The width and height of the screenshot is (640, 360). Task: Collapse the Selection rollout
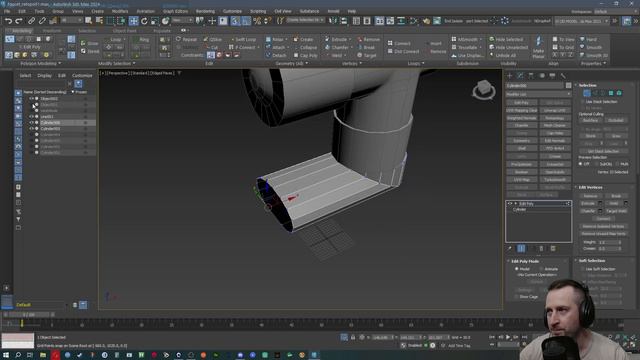[x=588, y=85]
